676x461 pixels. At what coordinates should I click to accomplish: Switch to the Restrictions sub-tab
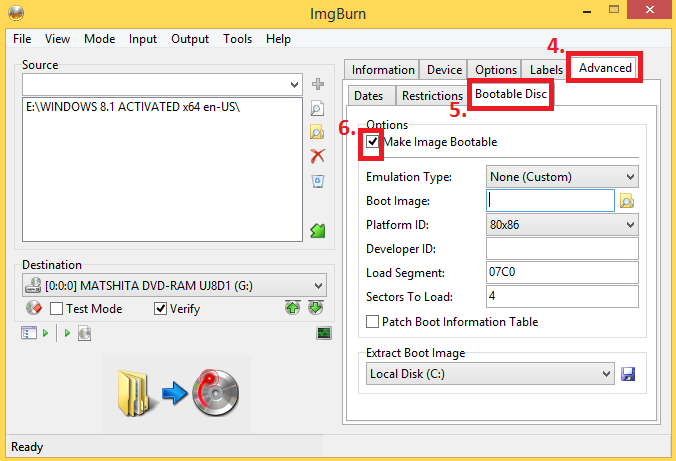coord(432,95)
